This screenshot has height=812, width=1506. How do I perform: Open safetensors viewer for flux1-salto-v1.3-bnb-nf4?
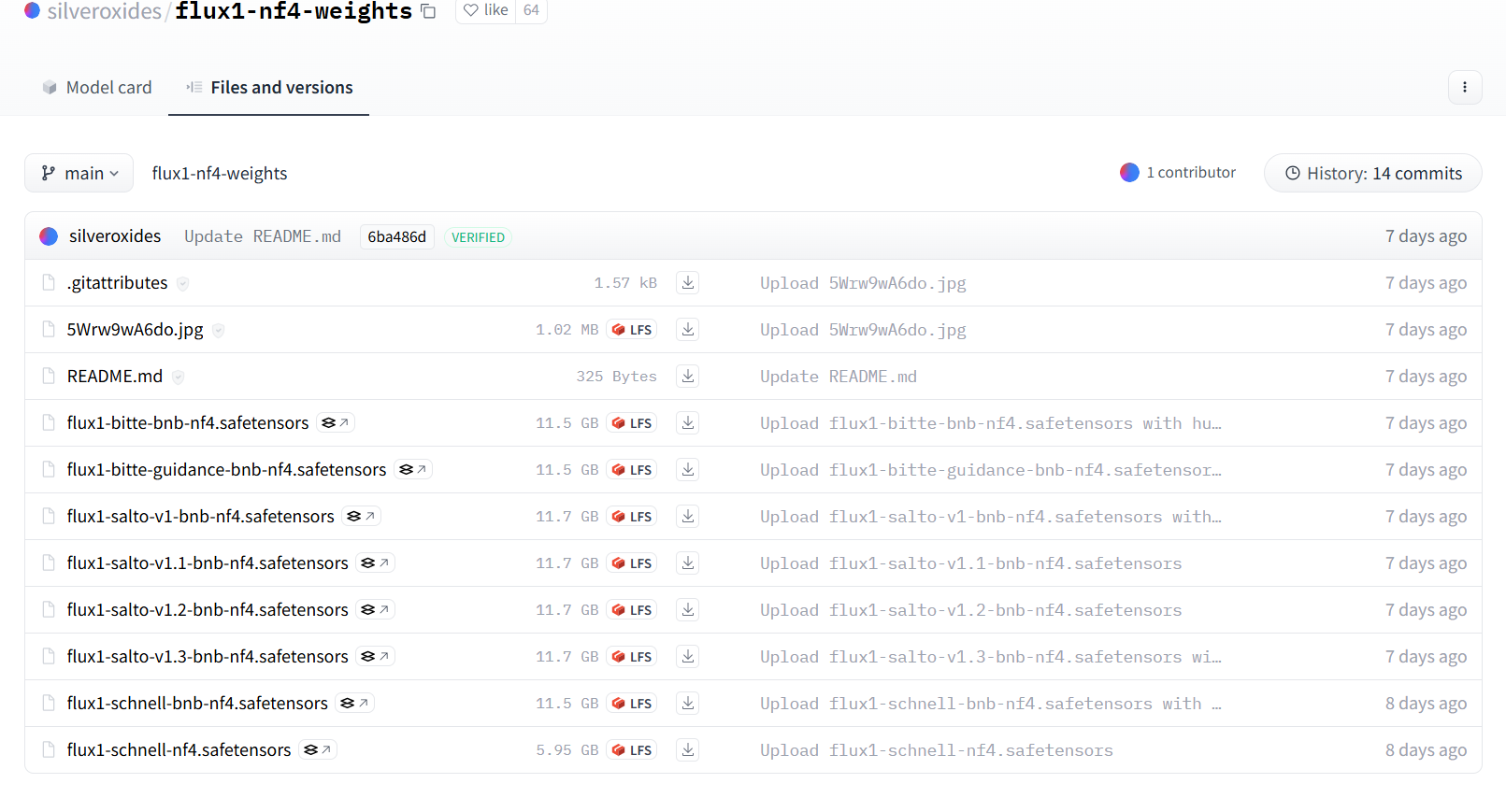(375, 657)
